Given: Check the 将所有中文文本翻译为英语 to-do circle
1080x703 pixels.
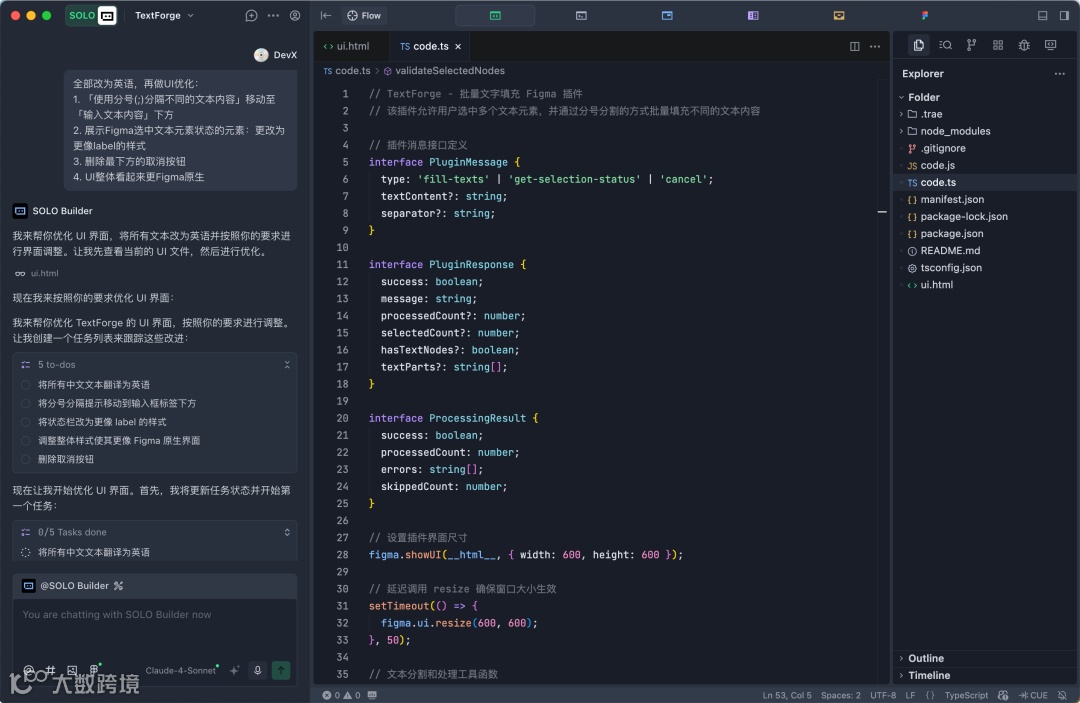Looking at the screenshot, I should tap(25, 385).
